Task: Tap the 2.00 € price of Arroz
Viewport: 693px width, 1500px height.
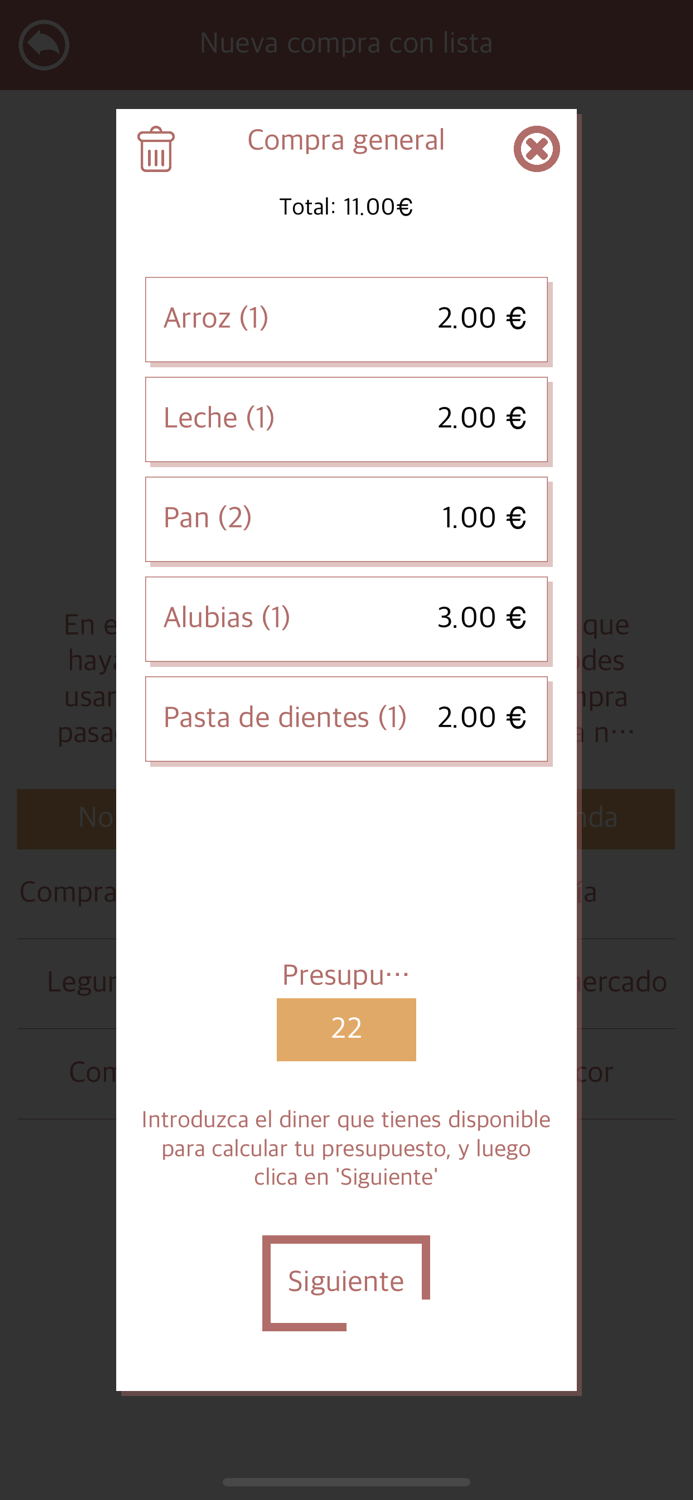Action: click(482, 317)
